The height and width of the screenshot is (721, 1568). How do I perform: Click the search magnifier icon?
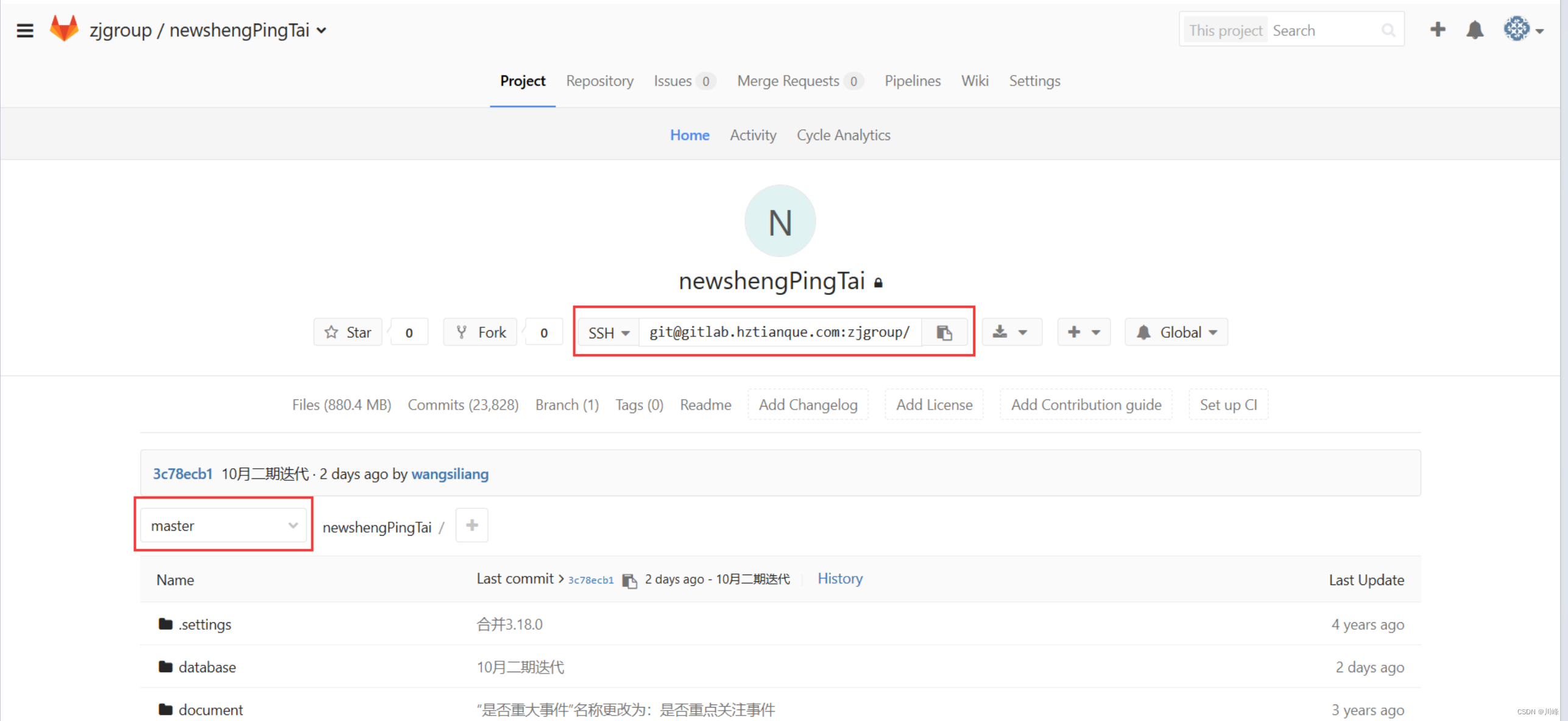tap(1388, 30)
